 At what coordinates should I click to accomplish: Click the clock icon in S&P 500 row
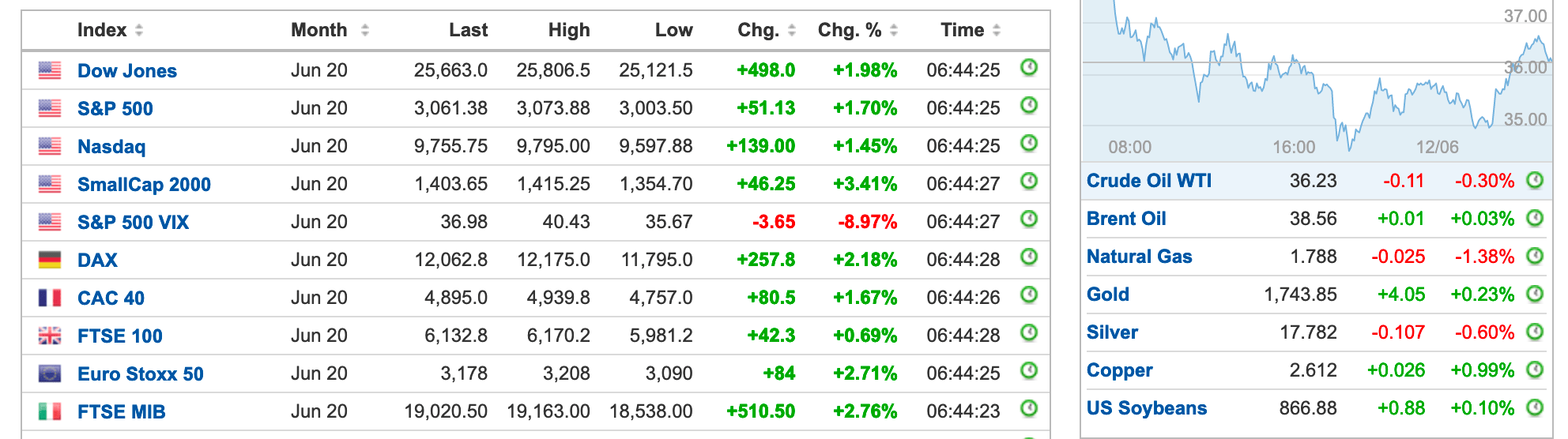coord(1029,106)
